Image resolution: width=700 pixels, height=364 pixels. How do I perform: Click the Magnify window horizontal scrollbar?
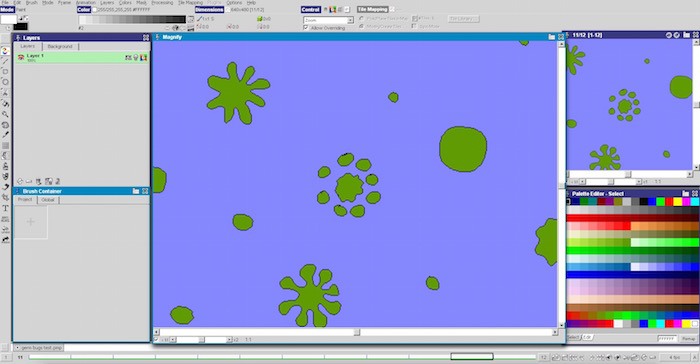point(356,332)
